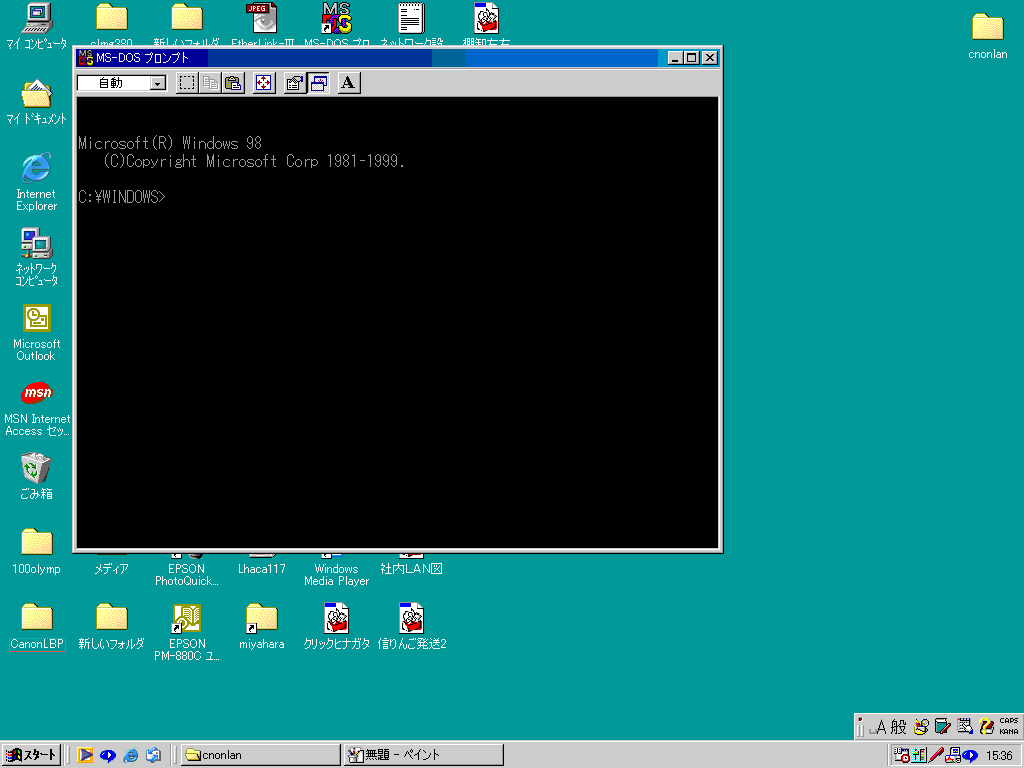Screen dimensions: 1024x768
Task: Select the JPEG image desktop icon
Action: click(x=262, y=25)
